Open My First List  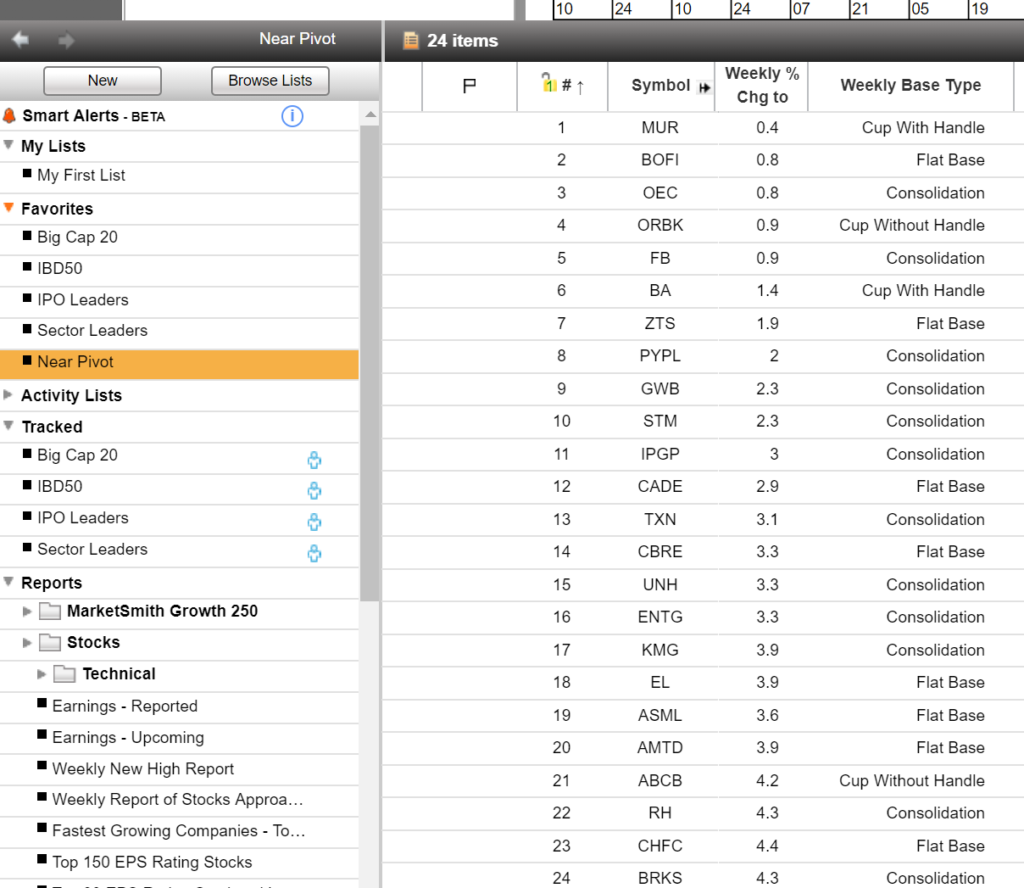[81, 175]
